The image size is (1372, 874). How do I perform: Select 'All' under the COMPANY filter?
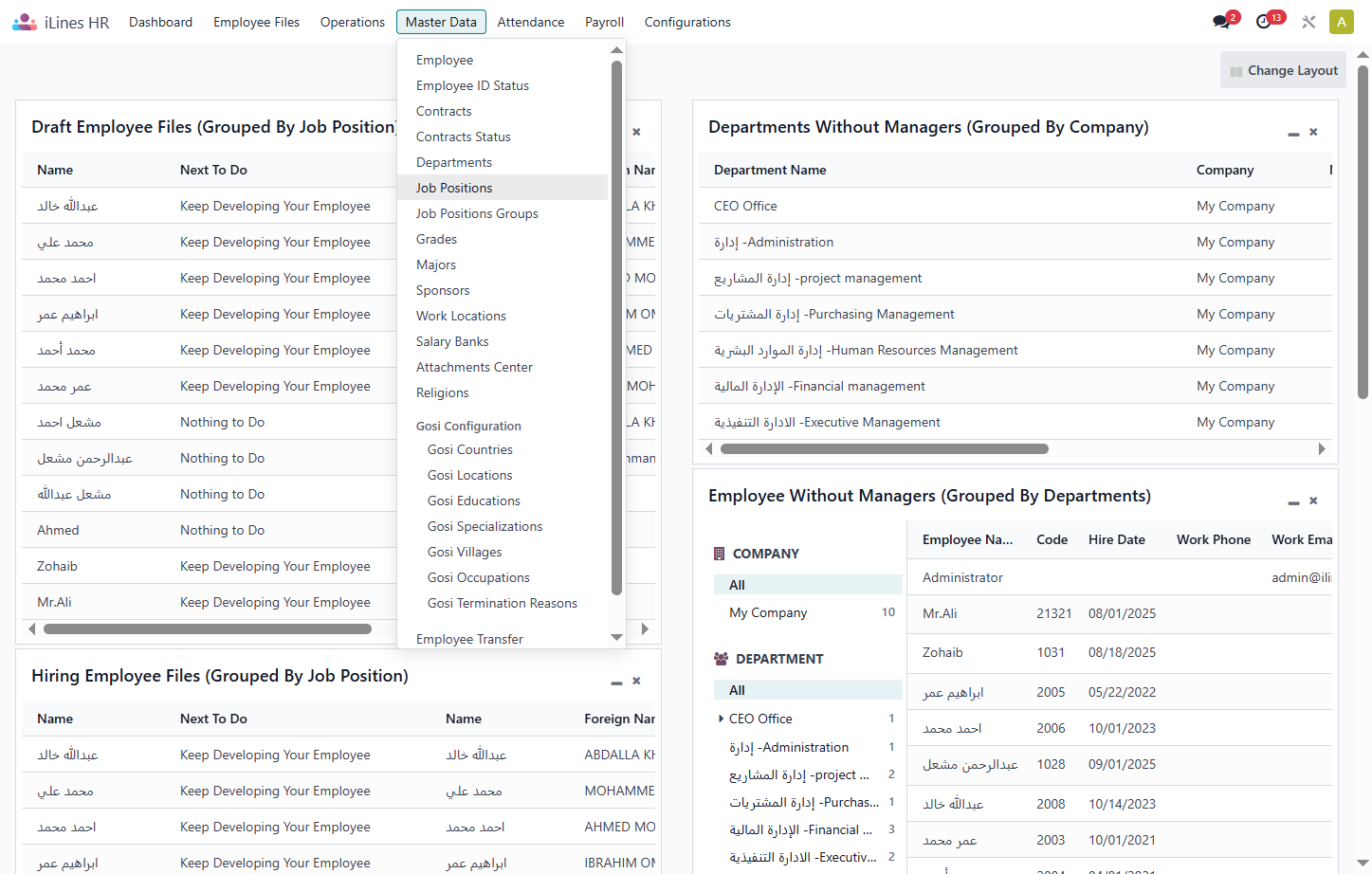coord(808,585)
